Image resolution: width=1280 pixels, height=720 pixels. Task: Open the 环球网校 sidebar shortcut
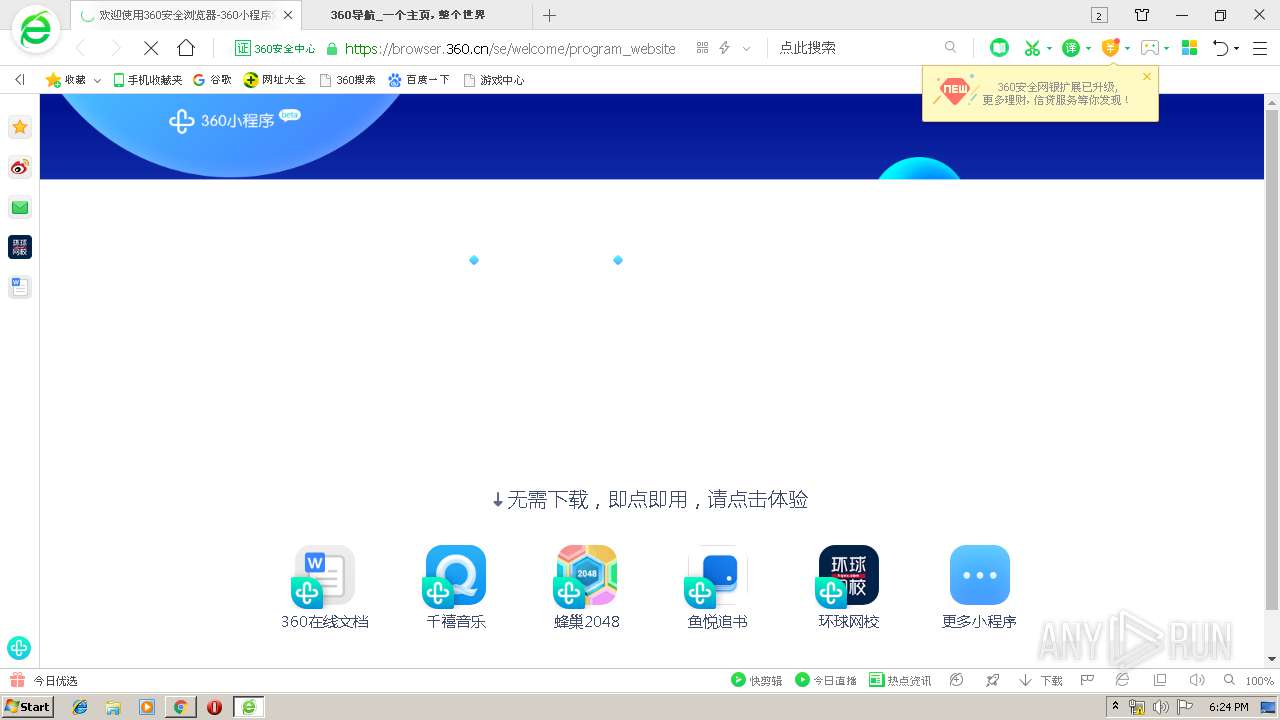[x=20, y=247]
